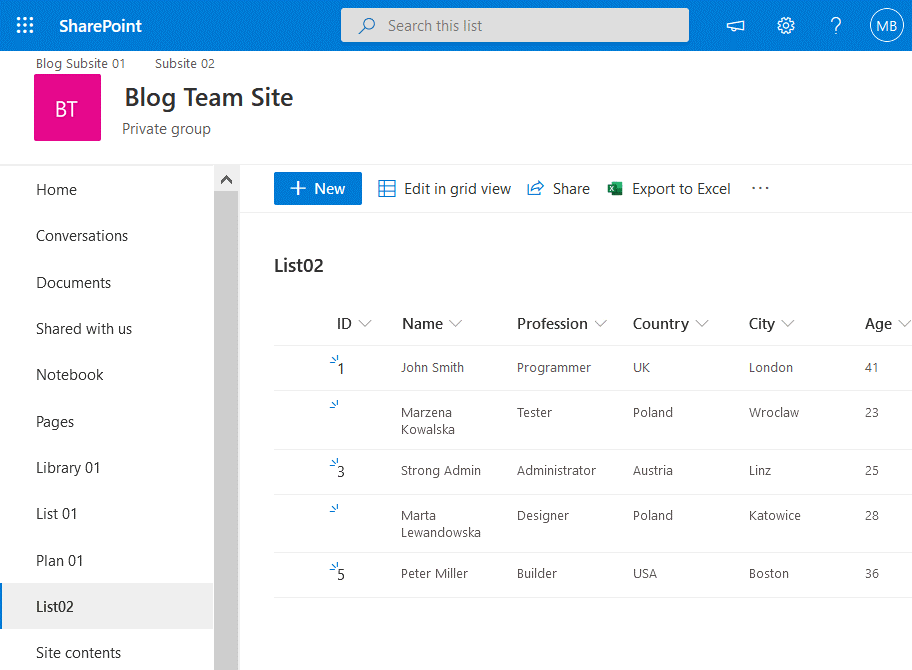This screenshot has width=912, height=670.
Task: Open the Settings gear icon
Action: pyautogui.click(x=786, y=25)
